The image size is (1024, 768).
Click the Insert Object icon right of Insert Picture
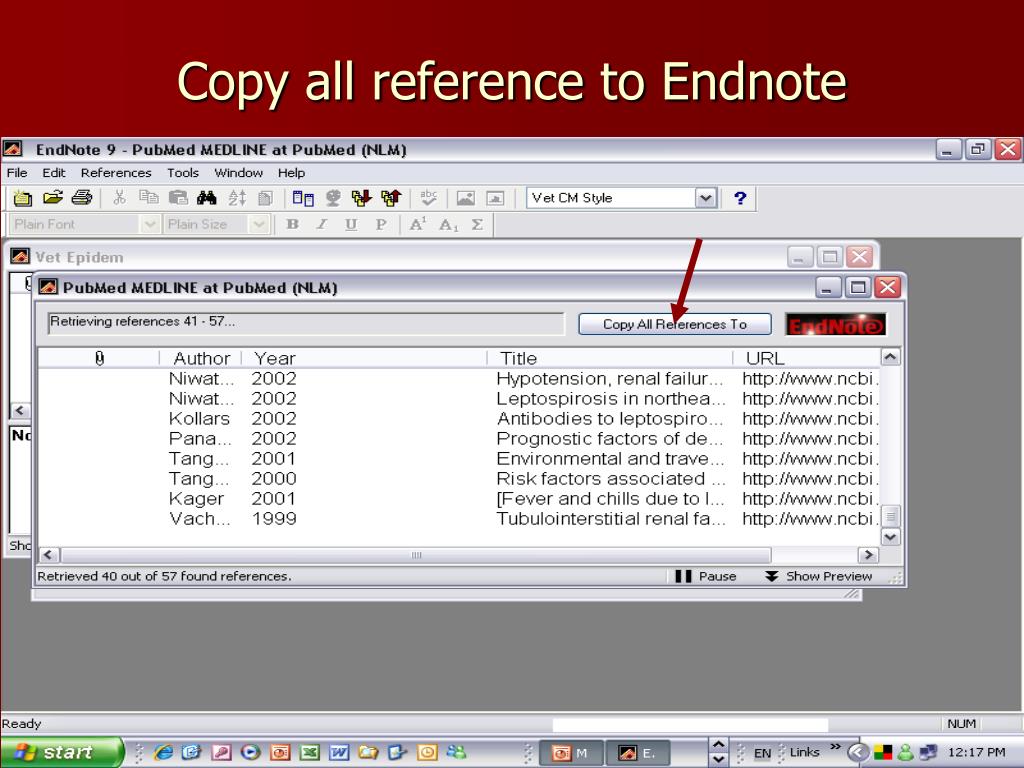coord(495,197)
